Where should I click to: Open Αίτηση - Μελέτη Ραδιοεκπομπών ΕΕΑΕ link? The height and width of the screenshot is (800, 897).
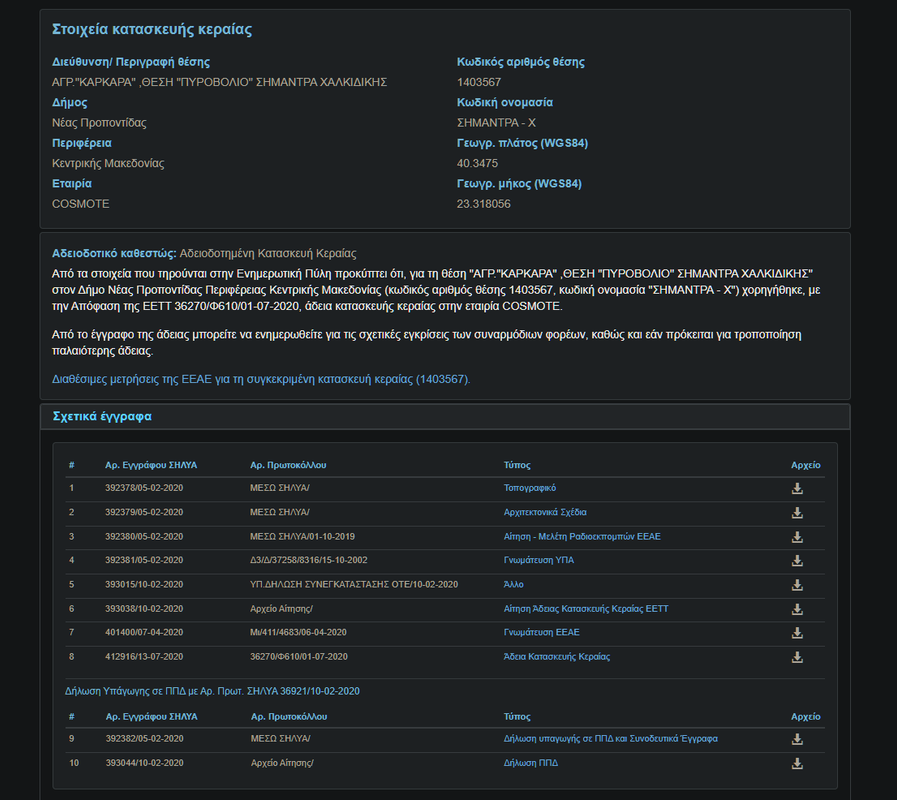[x=582, y=536]
